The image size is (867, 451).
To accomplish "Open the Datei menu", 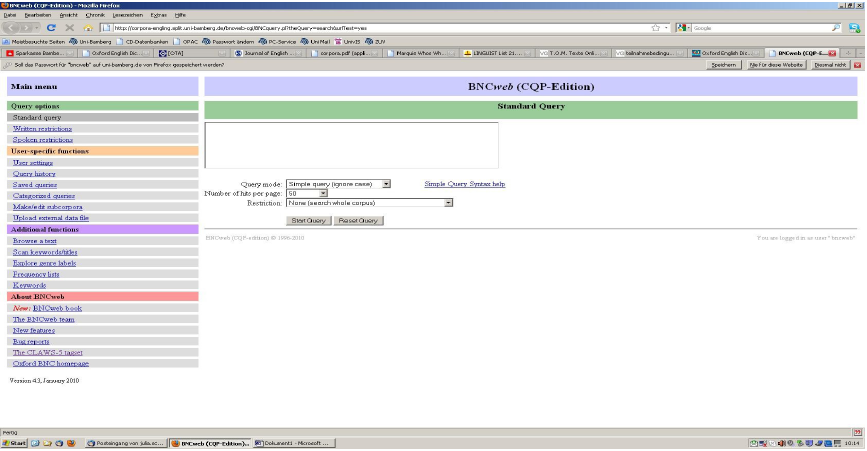I will coord(10,15).
